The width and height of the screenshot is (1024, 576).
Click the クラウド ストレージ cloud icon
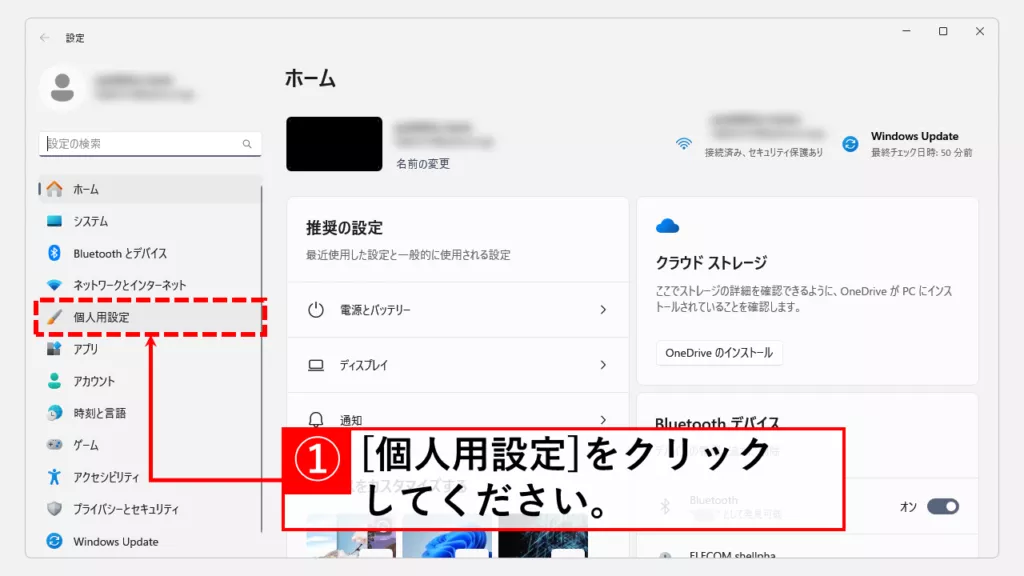tap(667, 227)
